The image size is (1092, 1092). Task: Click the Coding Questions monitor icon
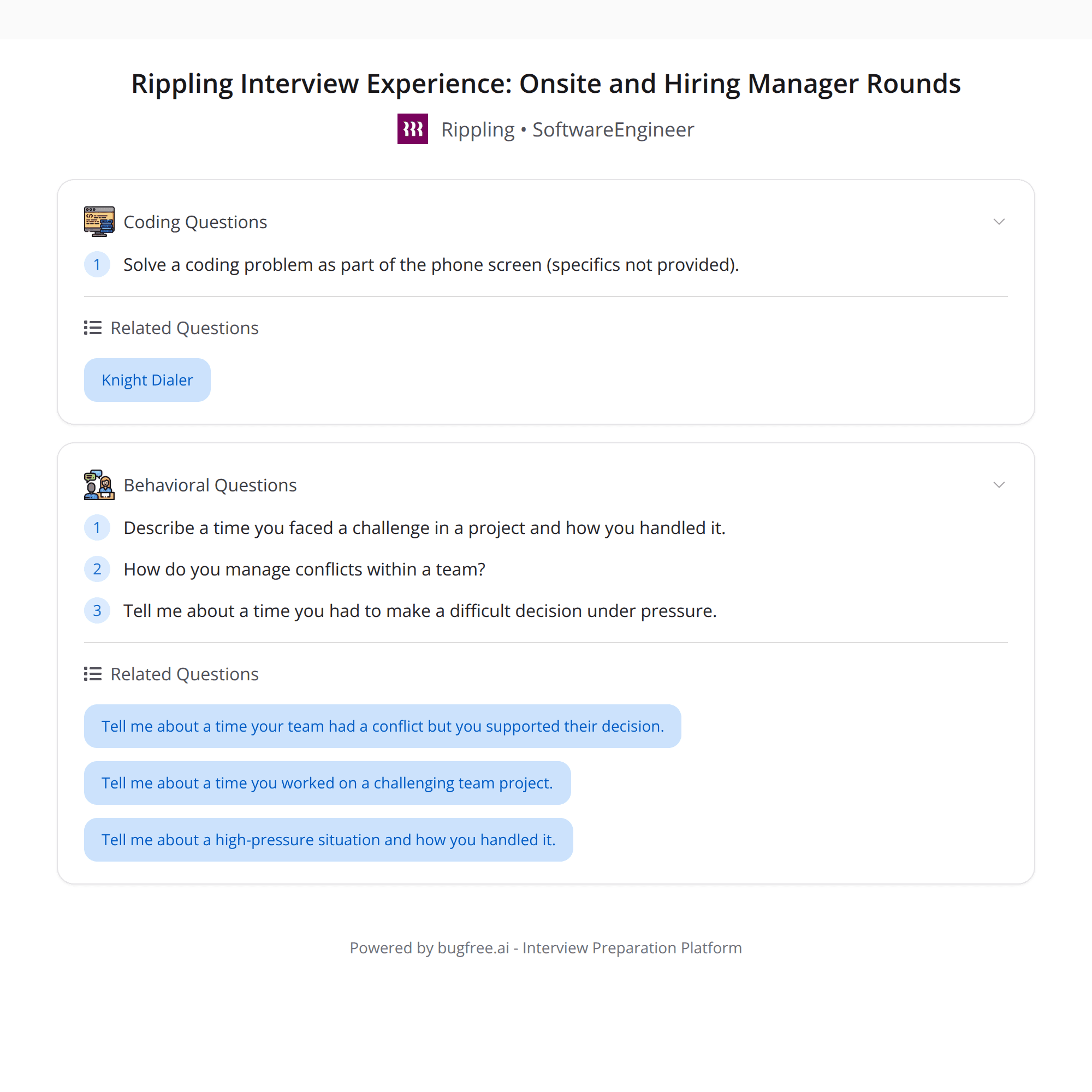click(99, 221)
